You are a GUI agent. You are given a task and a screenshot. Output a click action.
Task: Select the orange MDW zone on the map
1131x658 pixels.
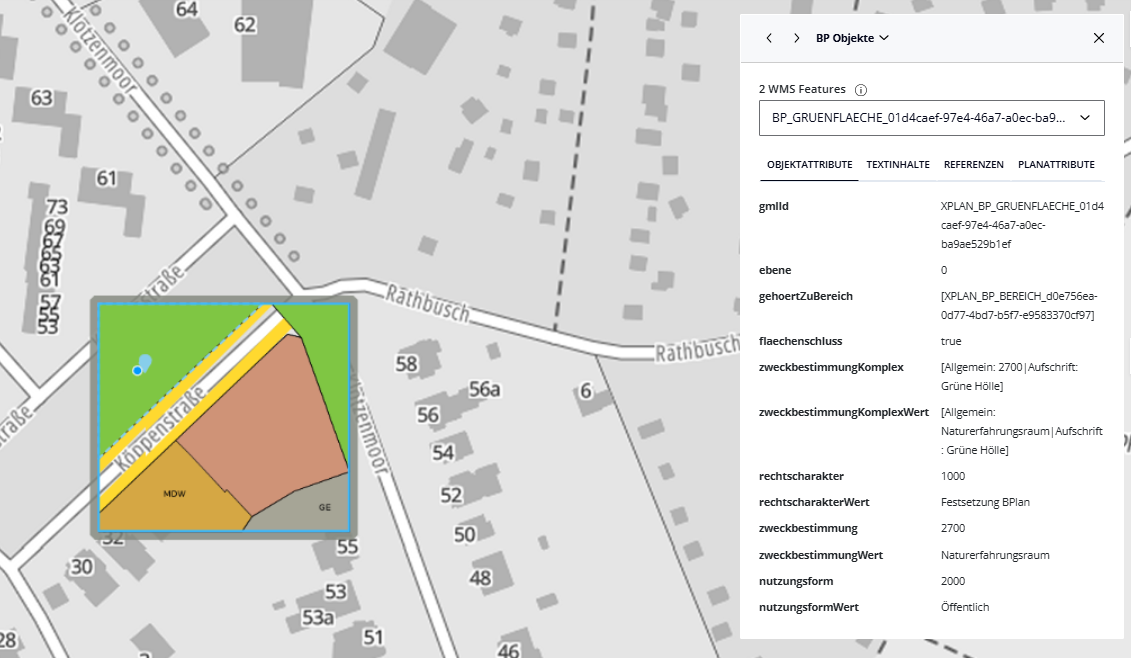click(x=175, y=494)
